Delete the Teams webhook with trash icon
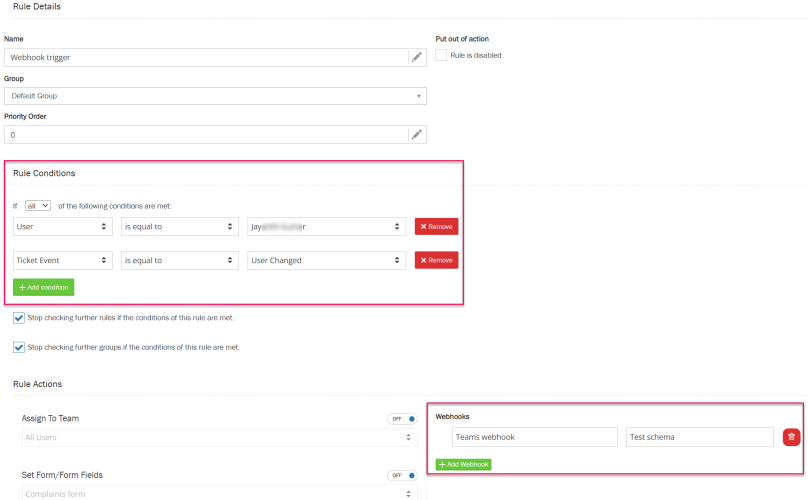 click(791, 437)
